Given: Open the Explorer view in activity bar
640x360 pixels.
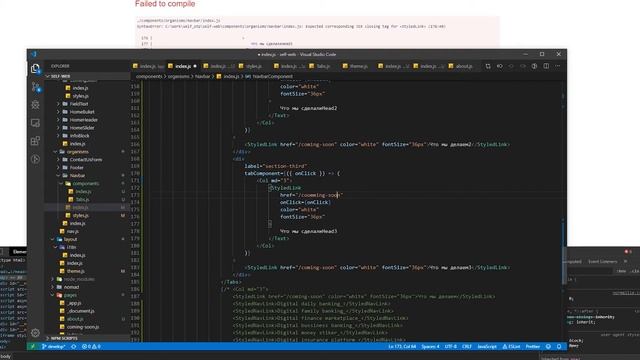Looking at the screenshot, I should pyautogui.click(x=36, y=69).
